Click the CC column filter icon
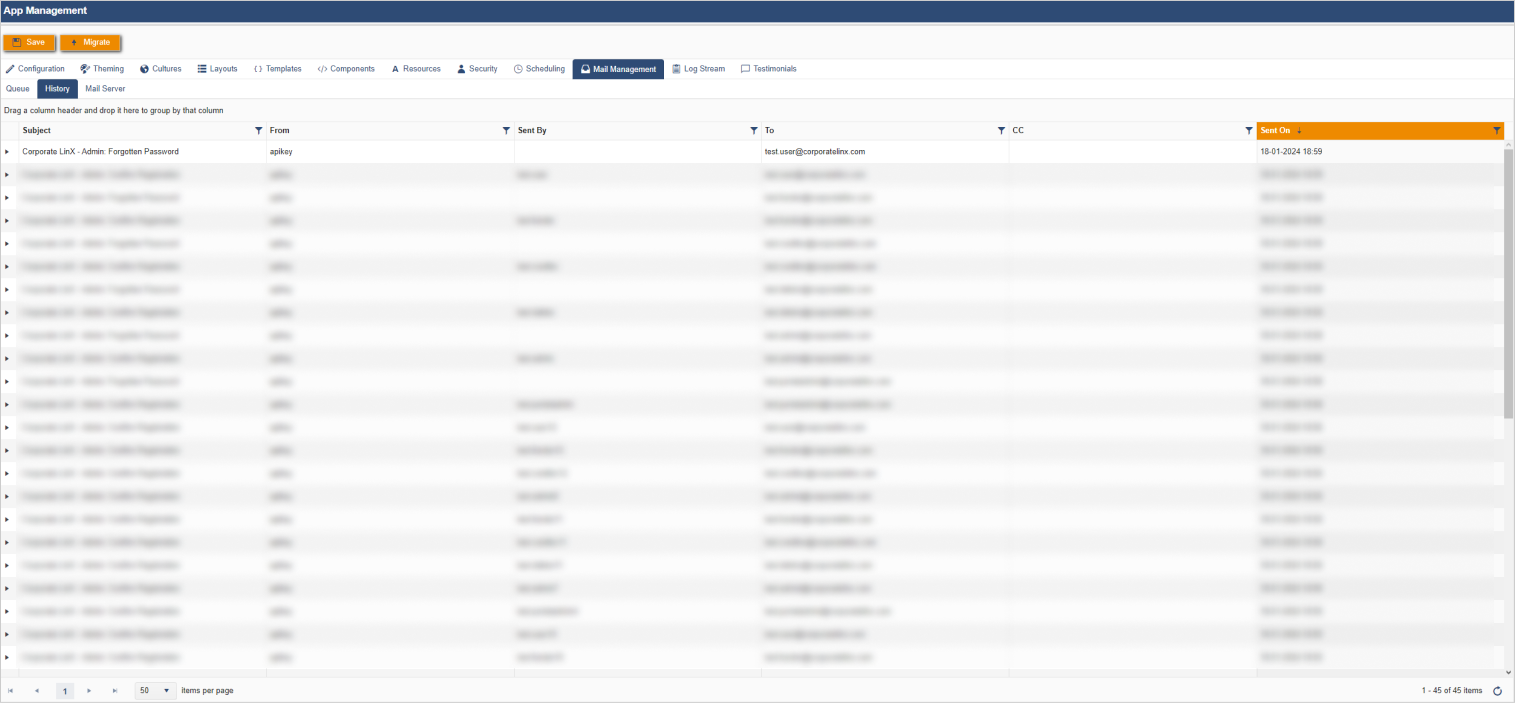 (1248, 131)
